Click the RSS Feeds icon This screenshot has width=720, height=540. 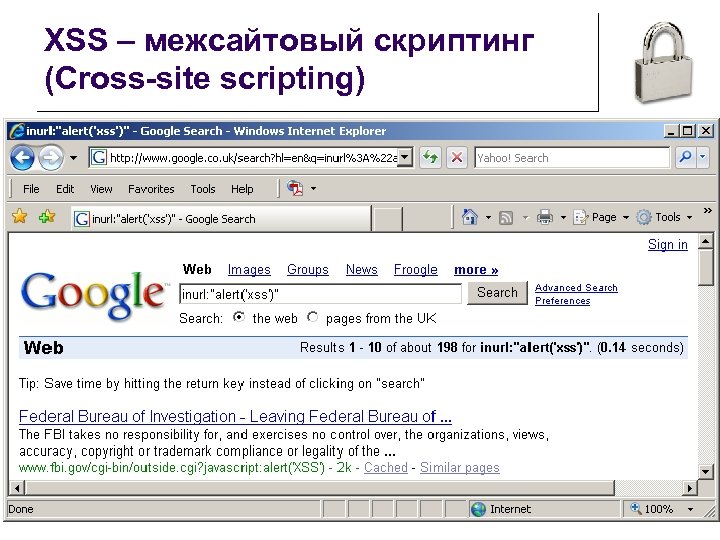click(506, 217)
